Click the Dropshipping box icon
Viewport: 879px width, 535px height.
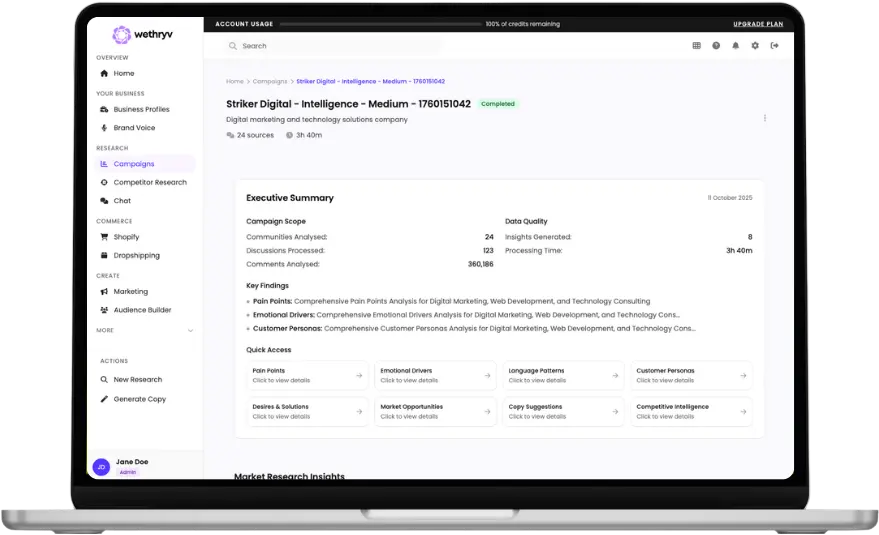coord(104,255)
